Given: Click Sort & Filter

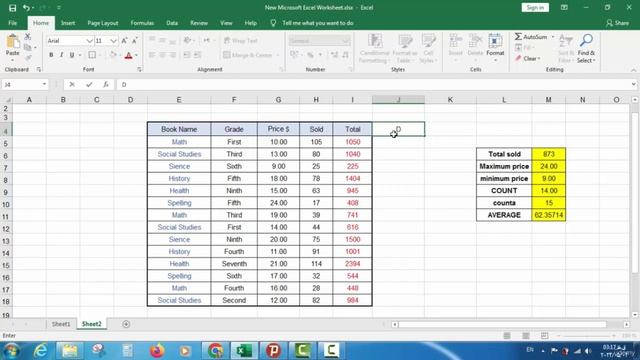Looking at the screenshot, I should click(x=566, y=49).
